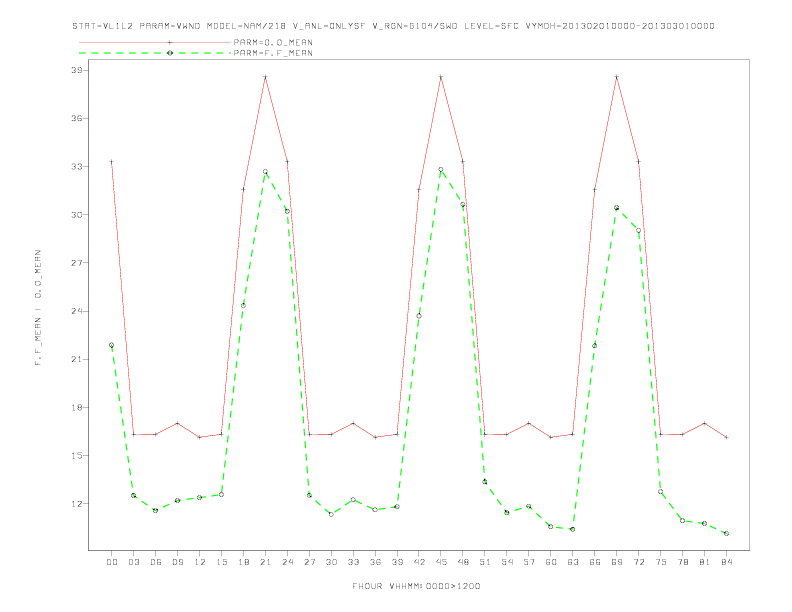Click x-axis tick label 63
The image size is (792, 612).
pos(573,562)
